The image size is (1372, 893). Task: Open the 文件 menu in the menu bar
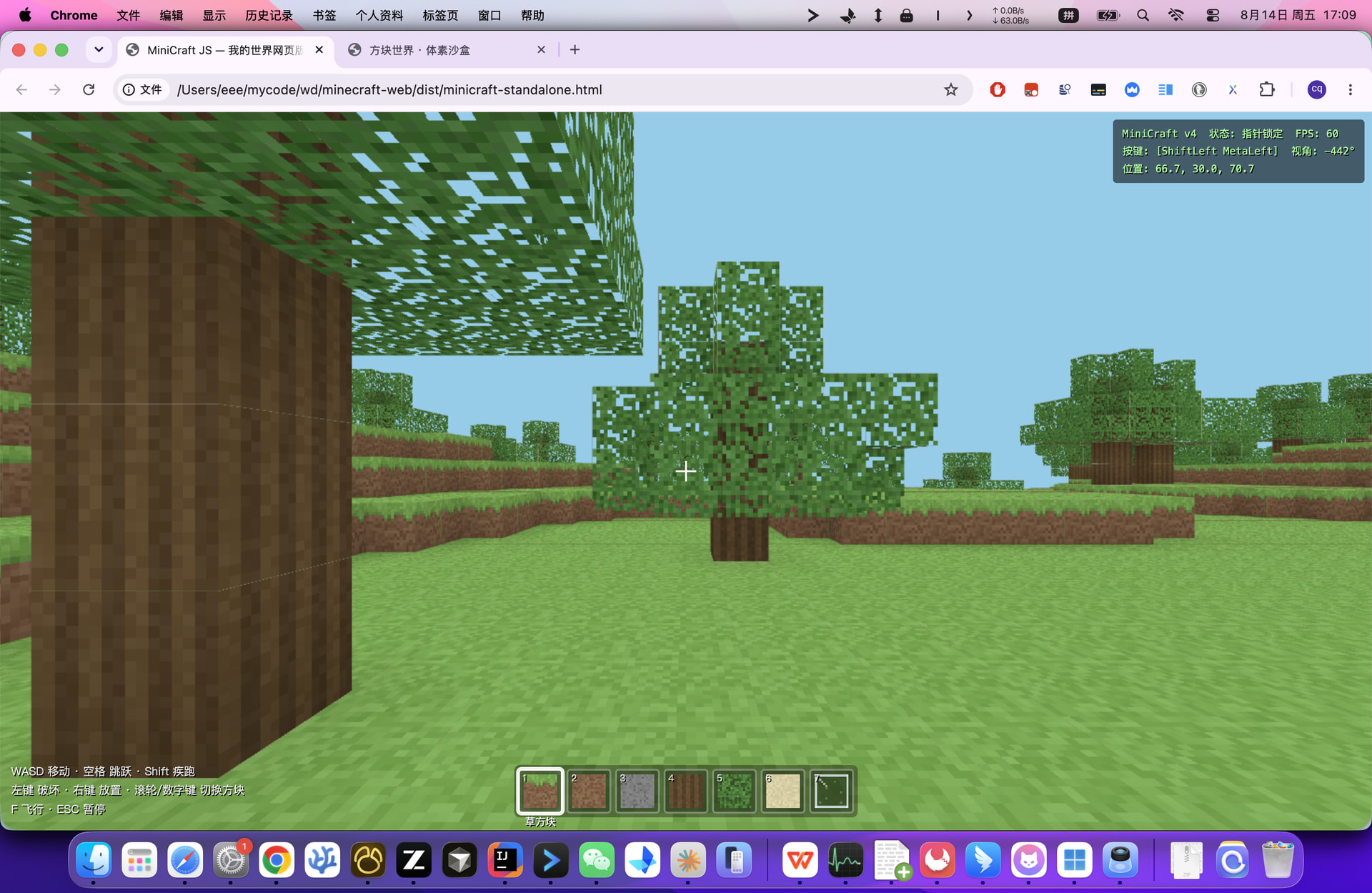128,15
